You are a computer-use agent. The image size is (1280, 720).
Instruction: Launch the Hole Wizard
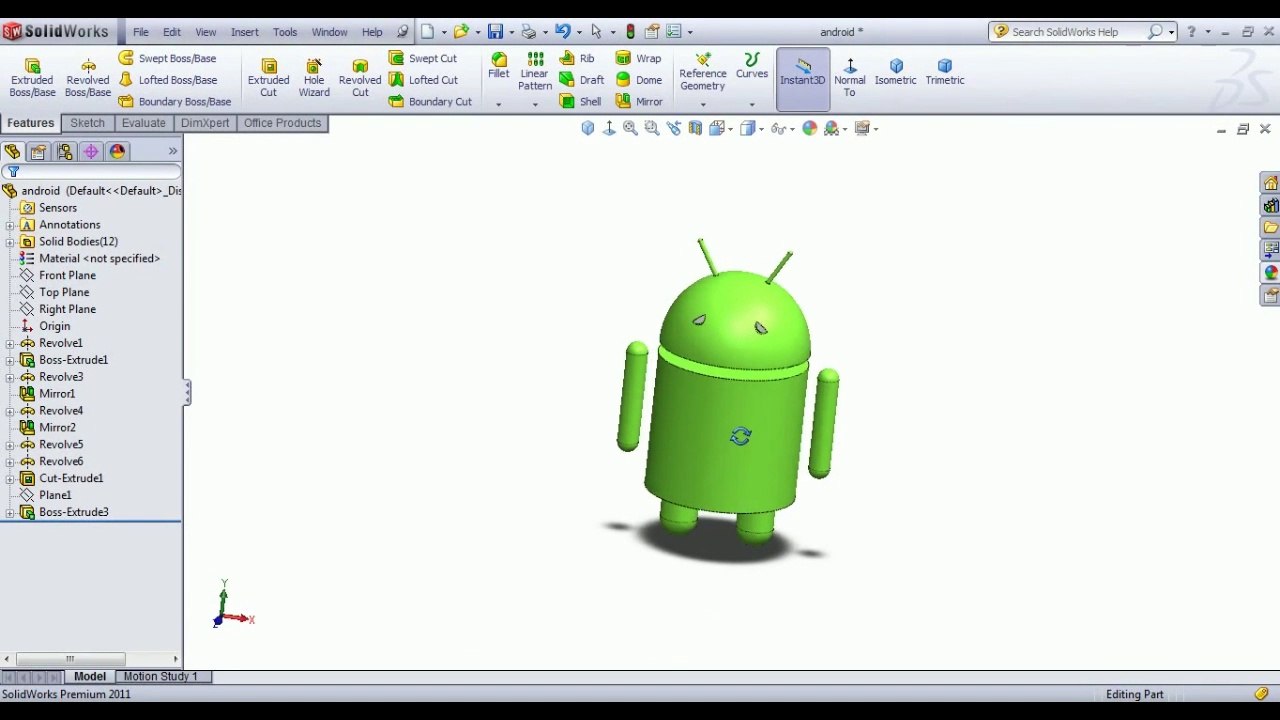(x=314, y=78)
